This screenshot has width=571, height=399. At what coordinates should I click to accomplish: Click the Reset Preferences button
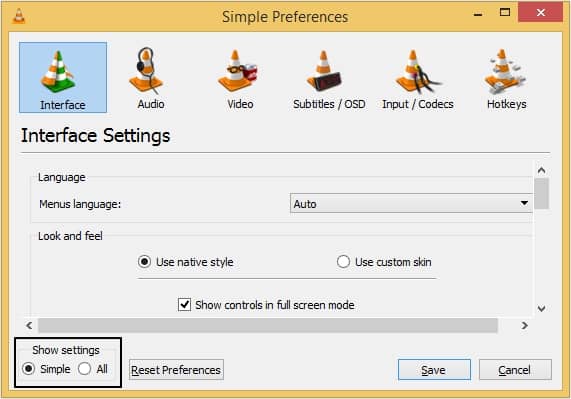click(176, 370)
